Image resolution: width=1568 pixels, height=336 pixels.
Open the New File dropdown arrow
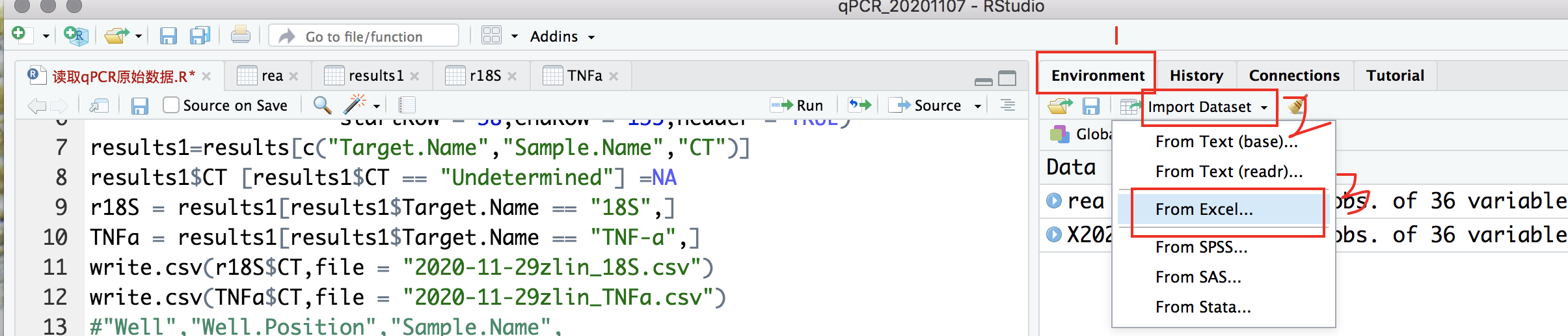click(46, 36)
